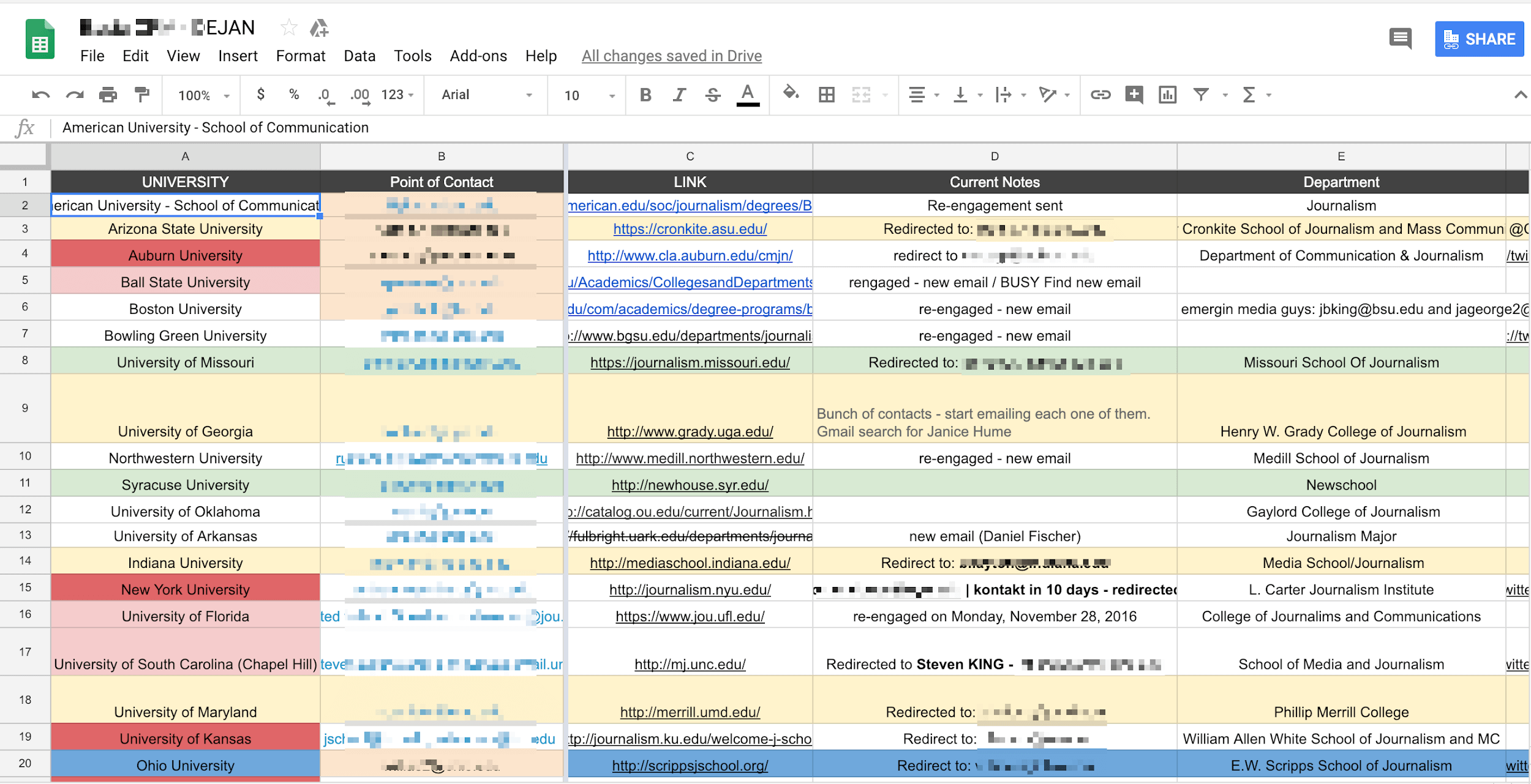Insert link with chain icon

pyautogui.click(x=1100, y=95)
